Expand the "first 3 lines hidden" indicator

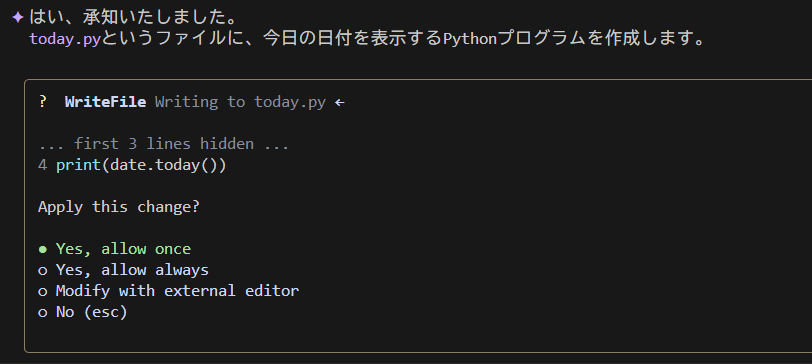(x=164, y=144)
